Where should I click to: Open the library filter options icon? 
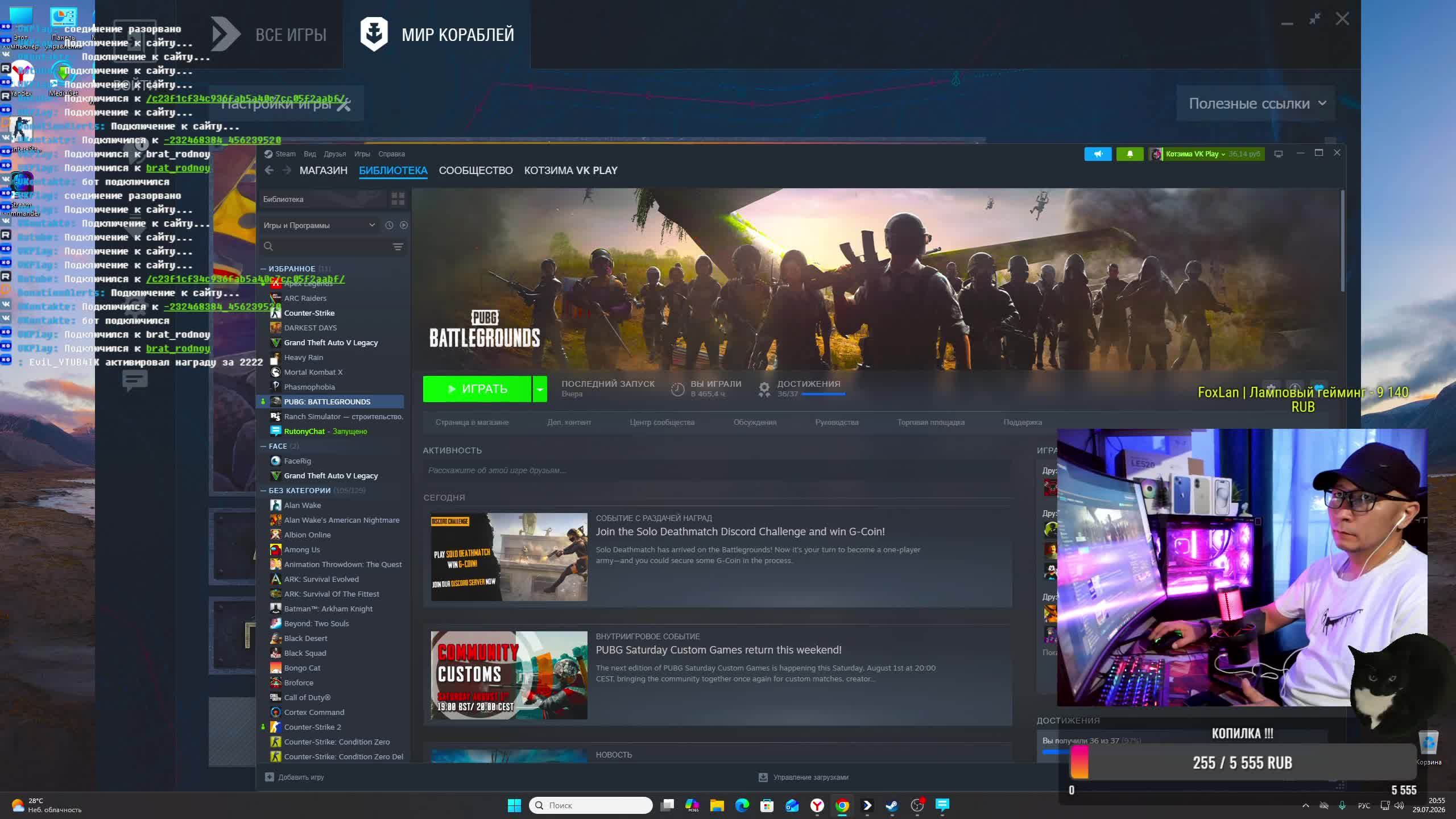[x=398, y=246]
